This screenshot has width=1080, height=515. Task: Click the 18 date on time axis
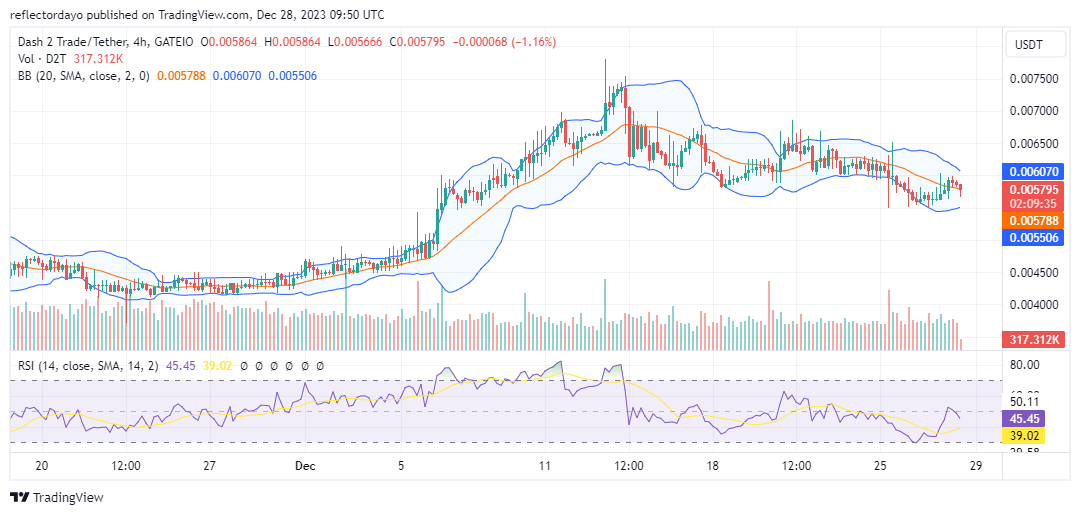click(x=712, y=465)
